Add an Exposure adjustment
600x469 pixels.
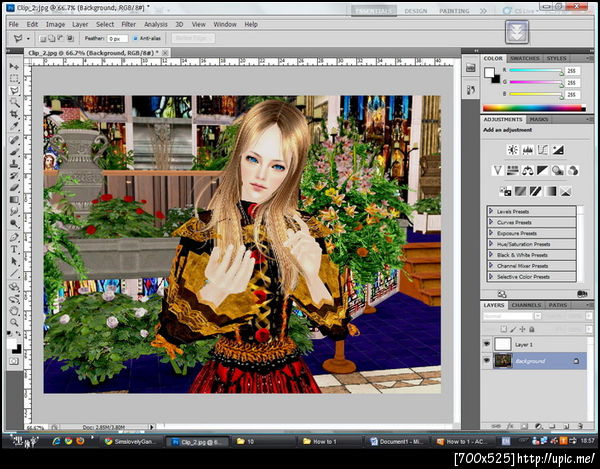tap(558, 150)
